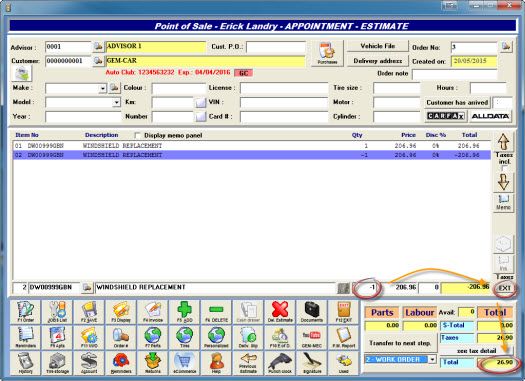Open F11 W/O folder icon

(x=89, y=337)
